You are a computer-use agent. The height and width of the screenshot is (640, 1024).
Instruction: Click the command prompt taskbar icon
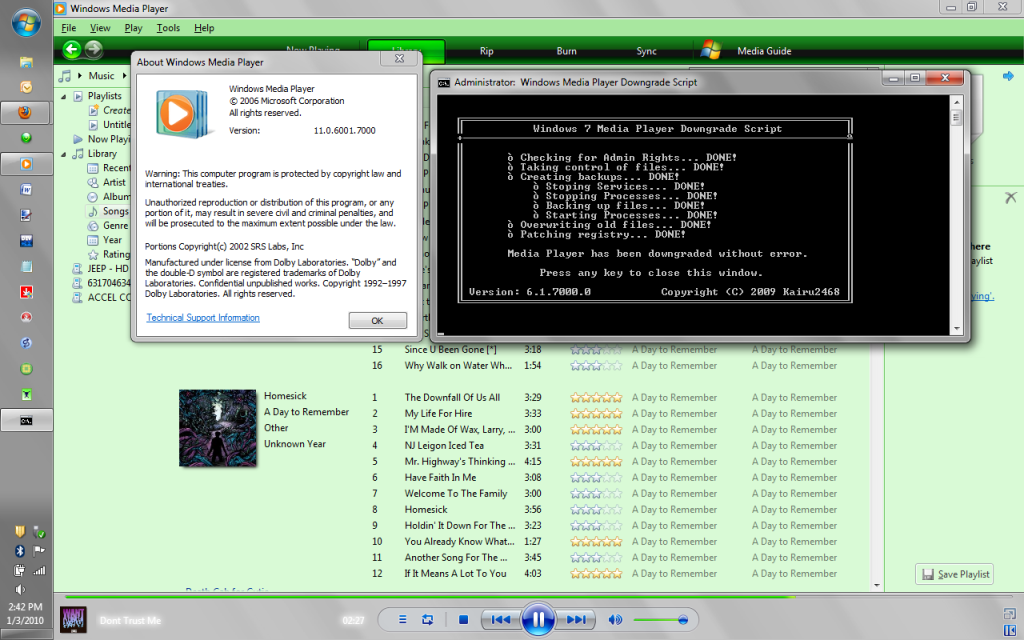25,421
